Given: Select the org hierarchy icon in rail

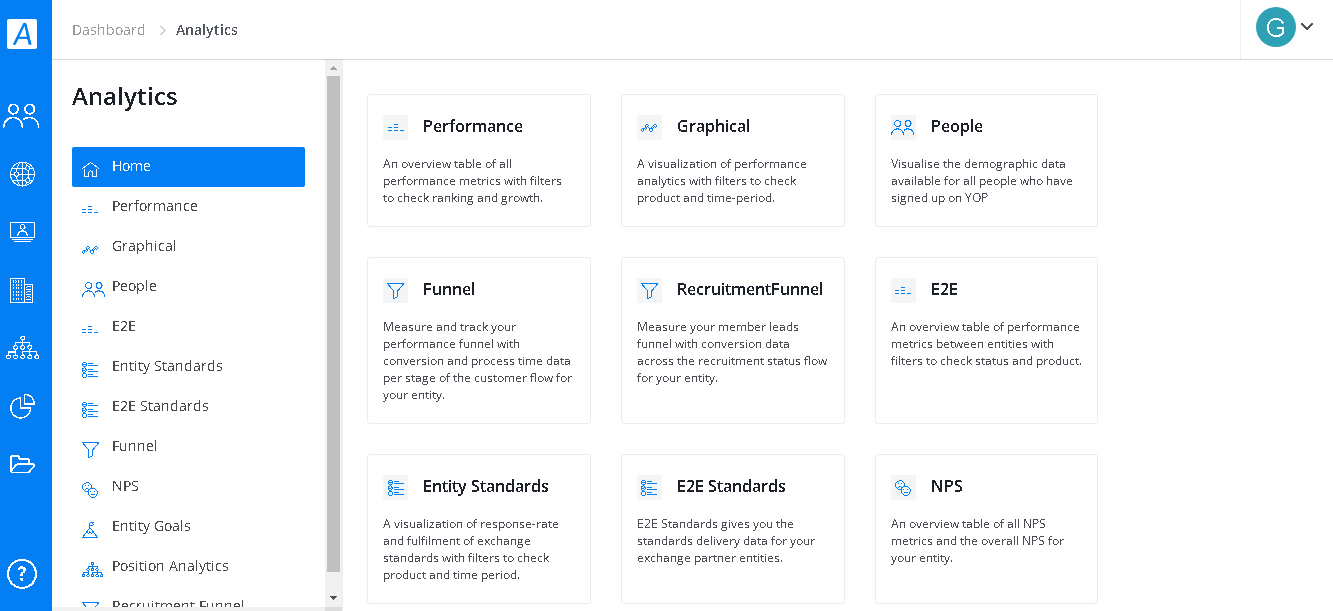Looking at the screenshot, I should click(22, 348).
